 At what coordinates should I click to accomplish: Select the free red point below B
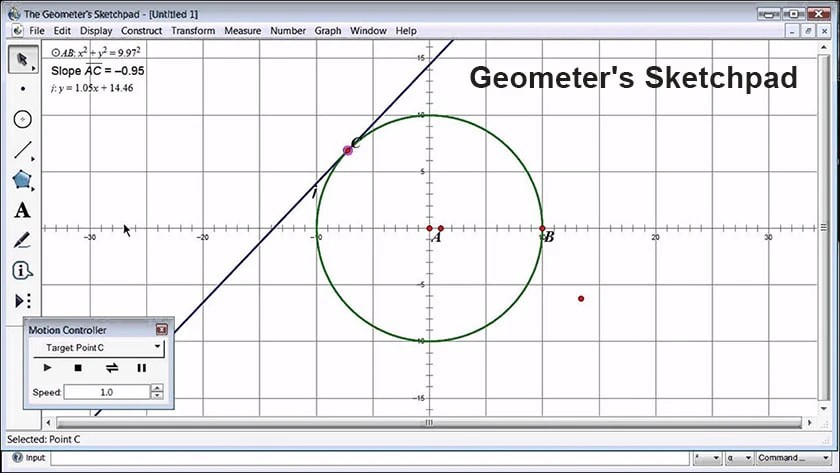tap(581, 298)
